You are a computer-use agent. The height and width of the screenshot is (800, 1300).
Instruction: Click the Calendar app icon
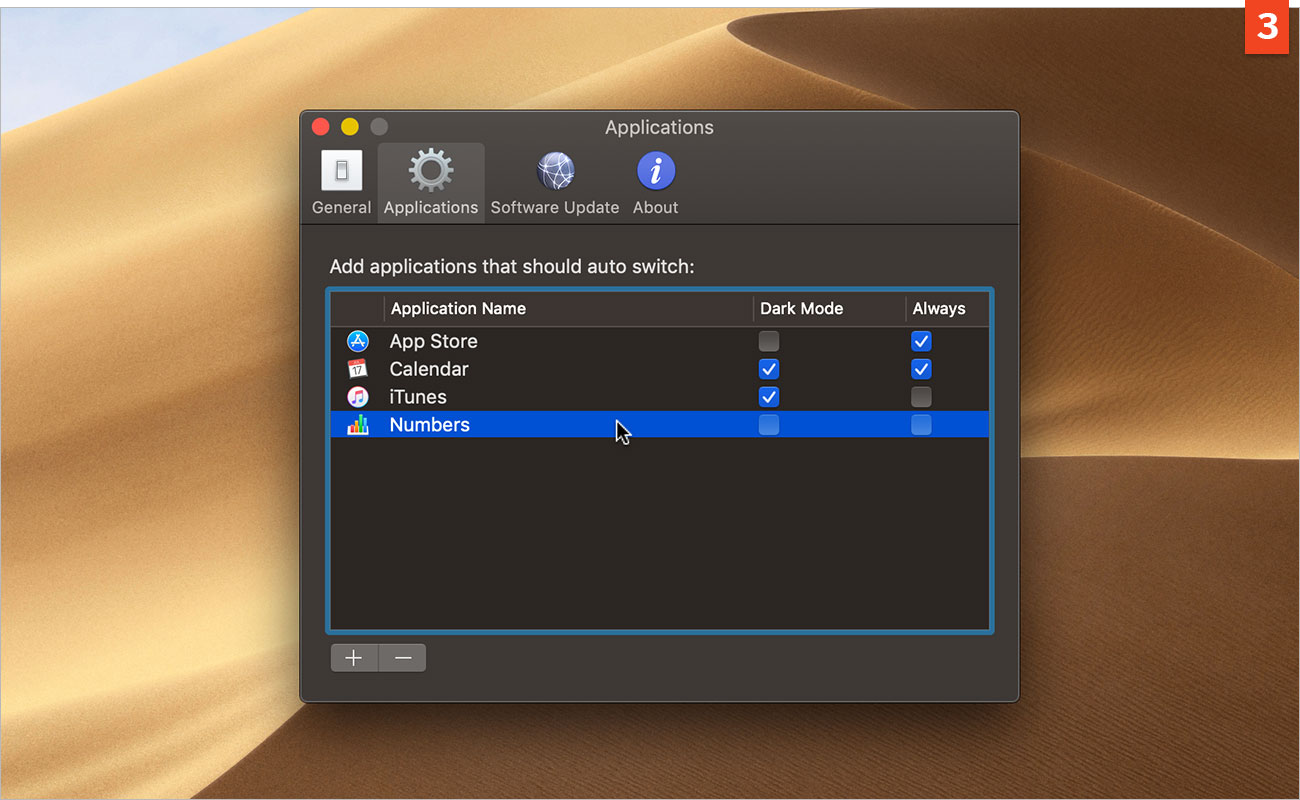click(x=358, y=369)
